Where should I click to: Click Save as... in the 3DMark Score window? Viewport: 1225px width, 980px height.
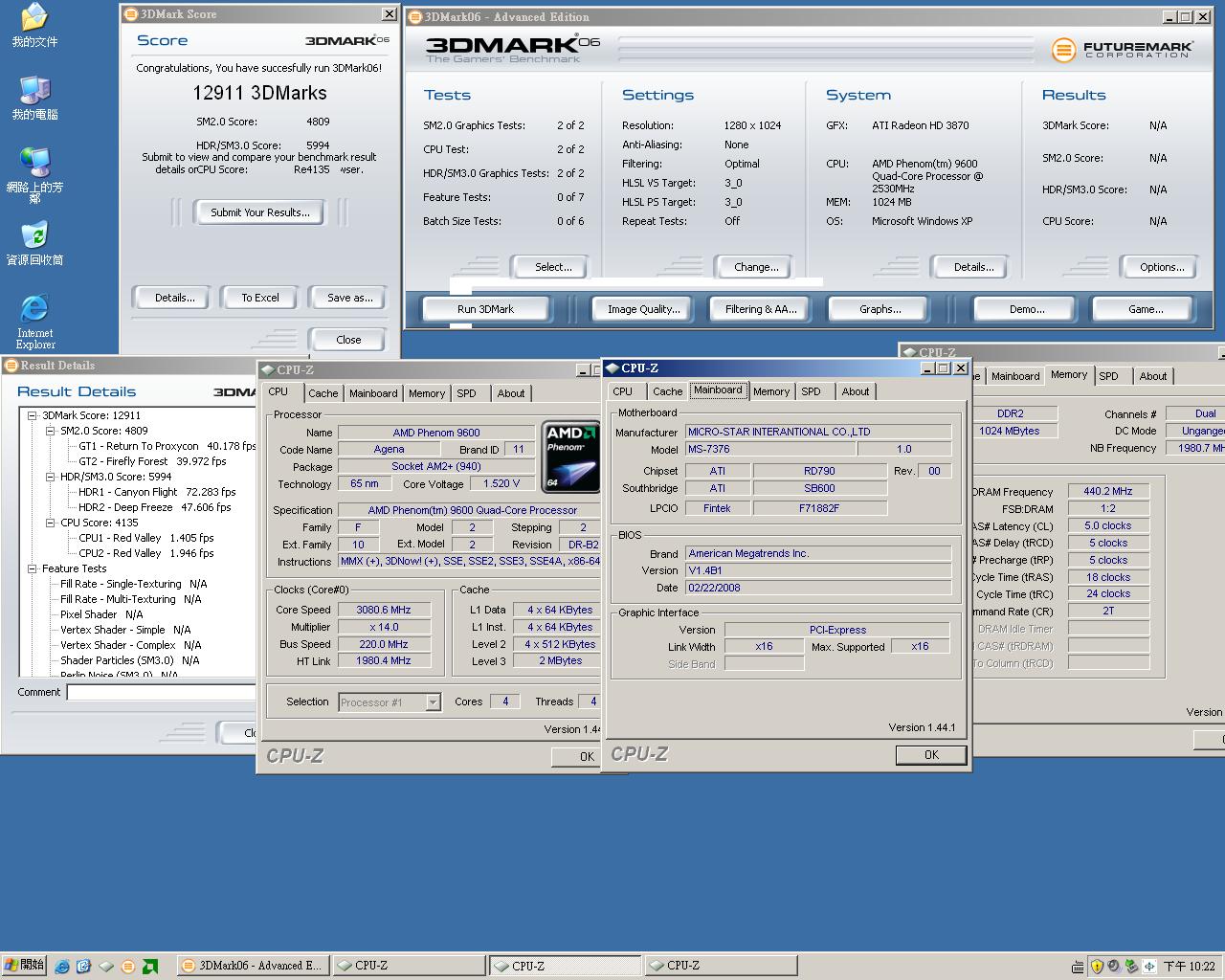pos(349,298)
